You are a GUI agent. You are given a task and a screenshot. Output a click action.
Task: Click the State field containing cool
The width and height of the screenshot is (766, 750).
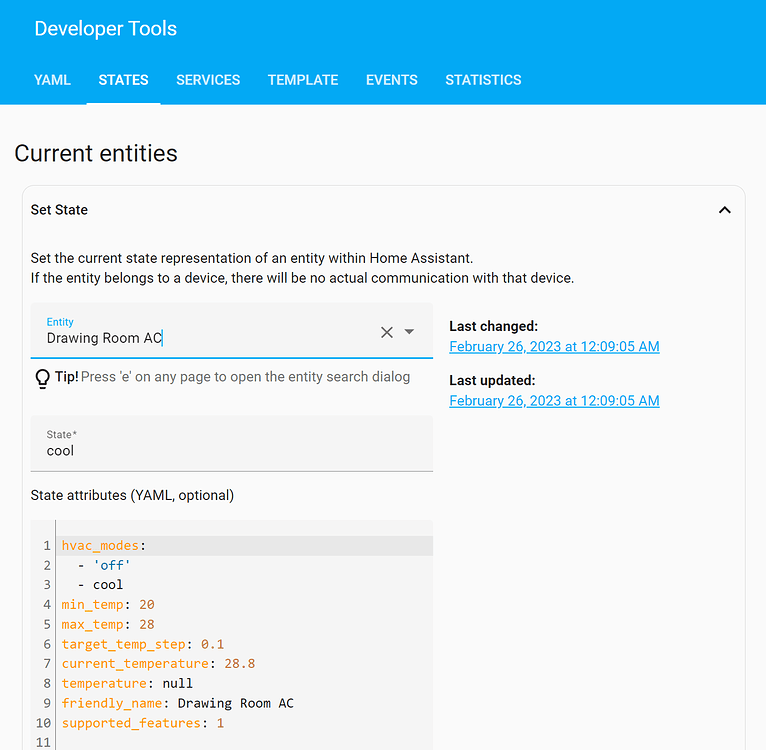point(232,444)
